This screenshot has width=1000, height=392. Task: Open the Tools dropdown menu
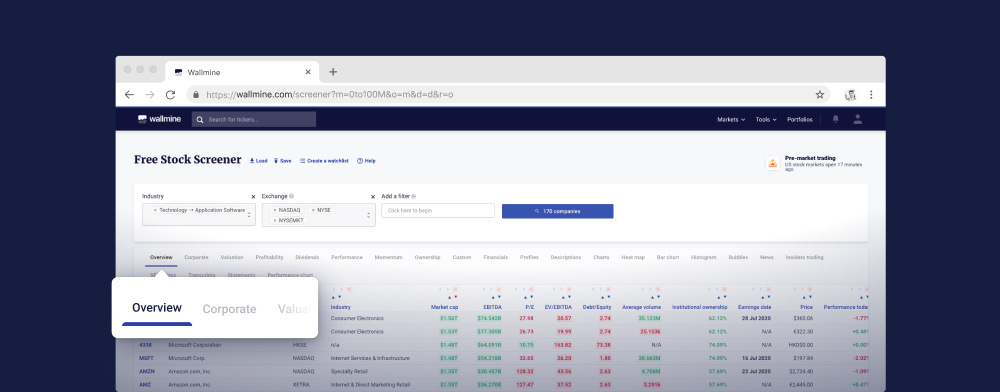pos(766,119)
